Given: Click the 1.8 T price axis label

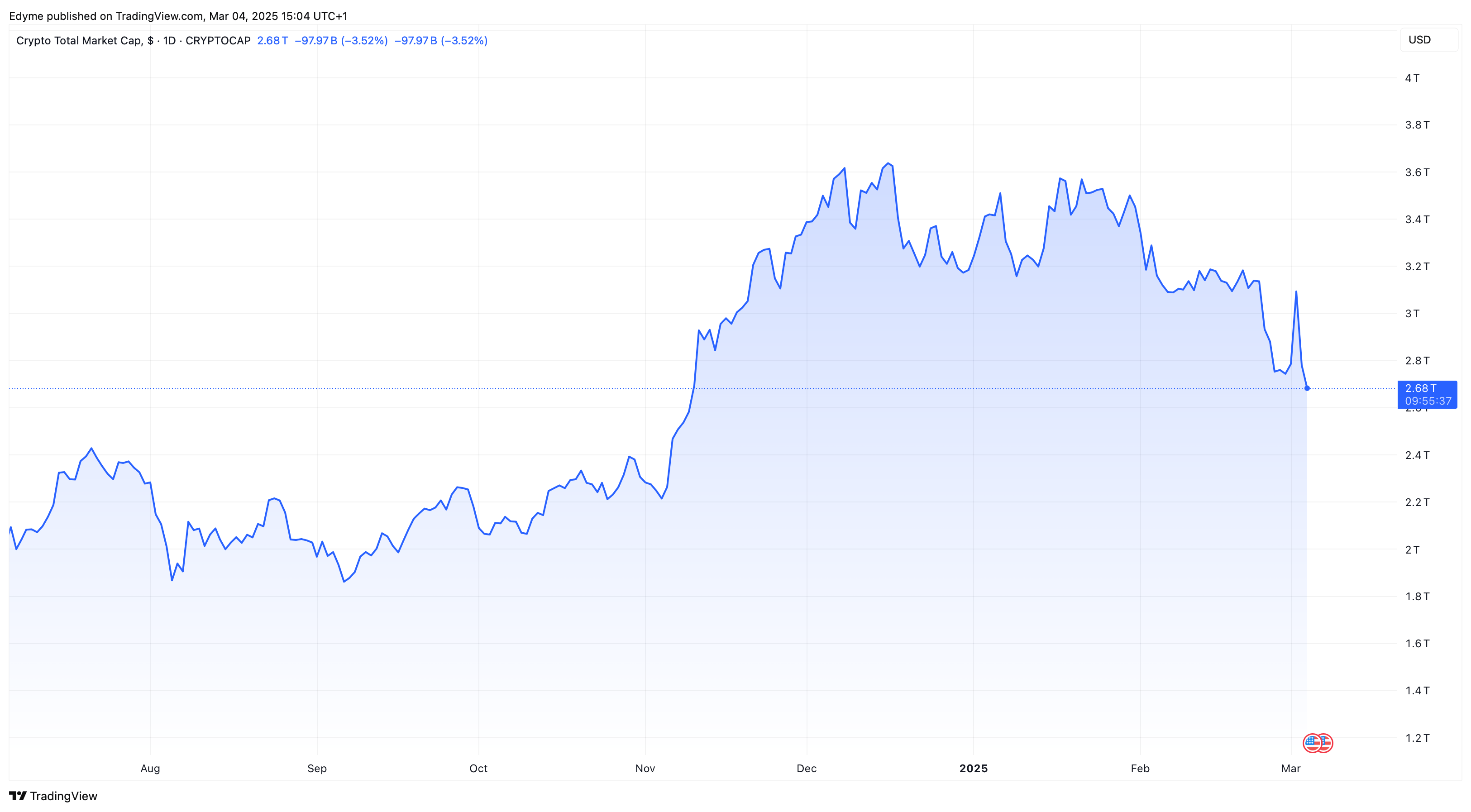Looking at the screenshot, I should click(x=1417, y=597).
